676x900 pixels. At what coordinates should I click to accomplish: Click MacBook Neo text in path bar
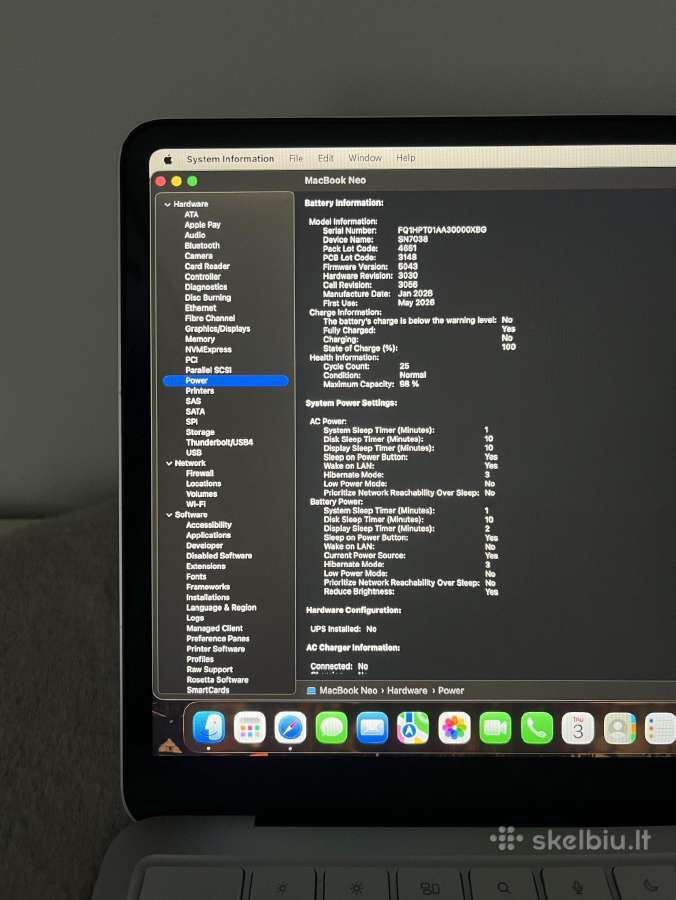348,690
